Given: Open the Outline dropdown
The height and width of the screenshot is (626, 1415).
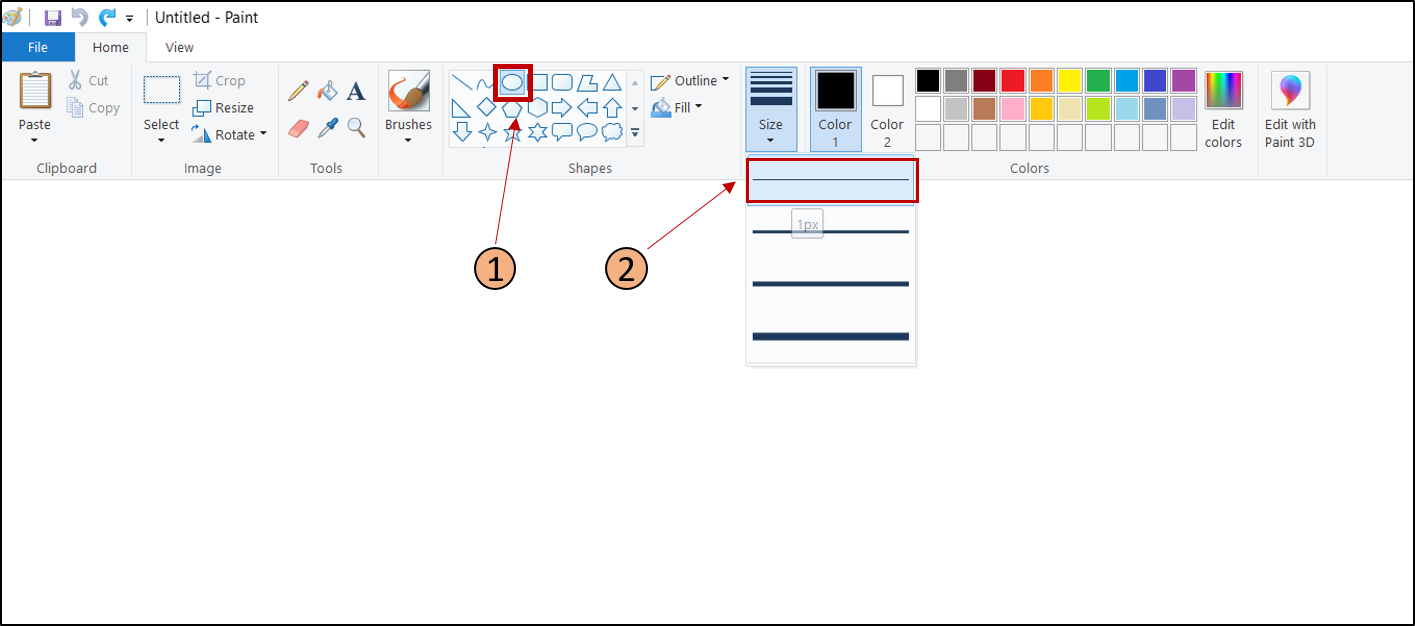Looking at the screenshot, I should pyautogui.click(x=690, y=81).
